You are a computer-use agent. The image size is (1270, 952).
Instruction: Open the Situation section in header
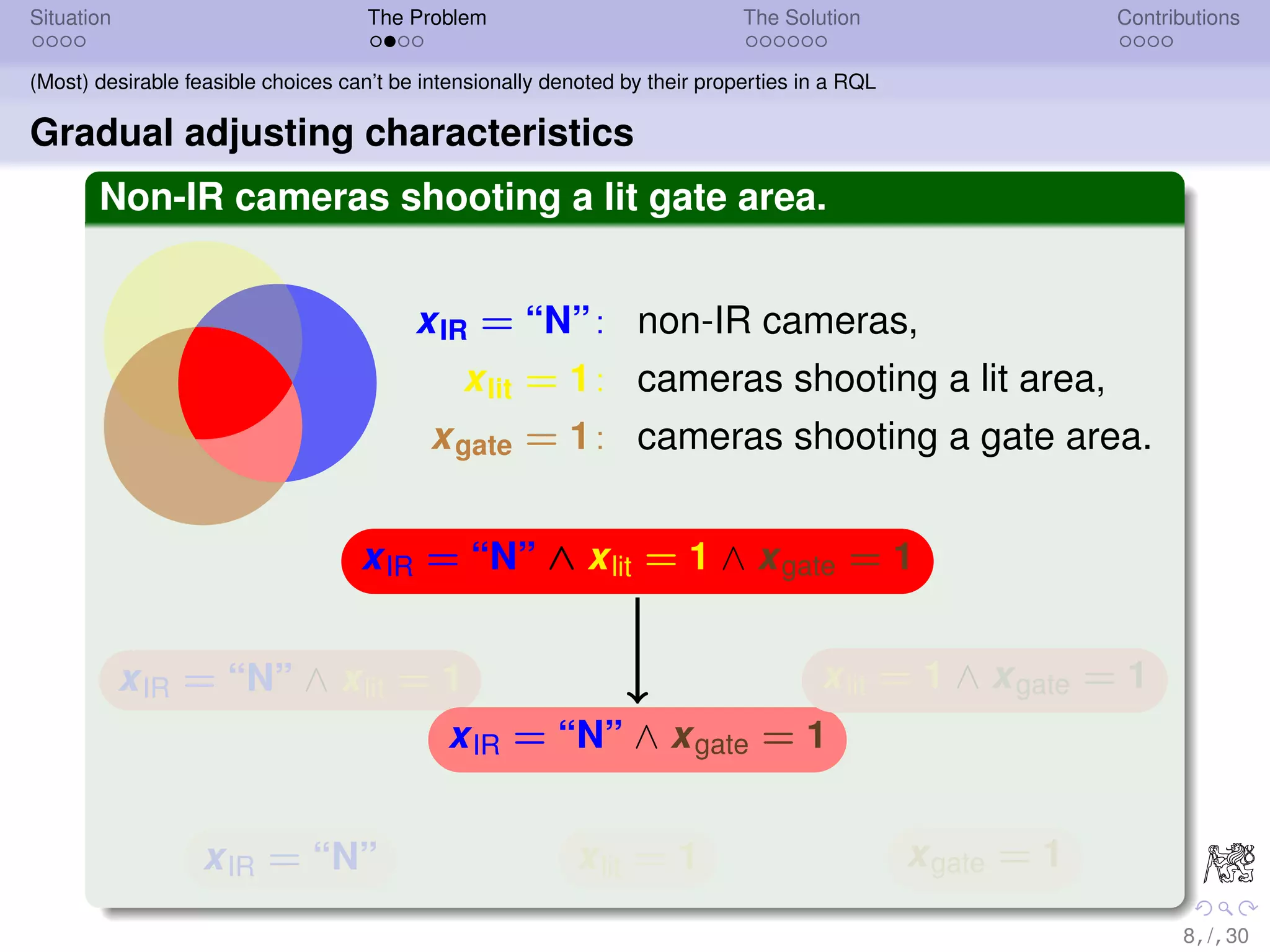click(70, 17)
